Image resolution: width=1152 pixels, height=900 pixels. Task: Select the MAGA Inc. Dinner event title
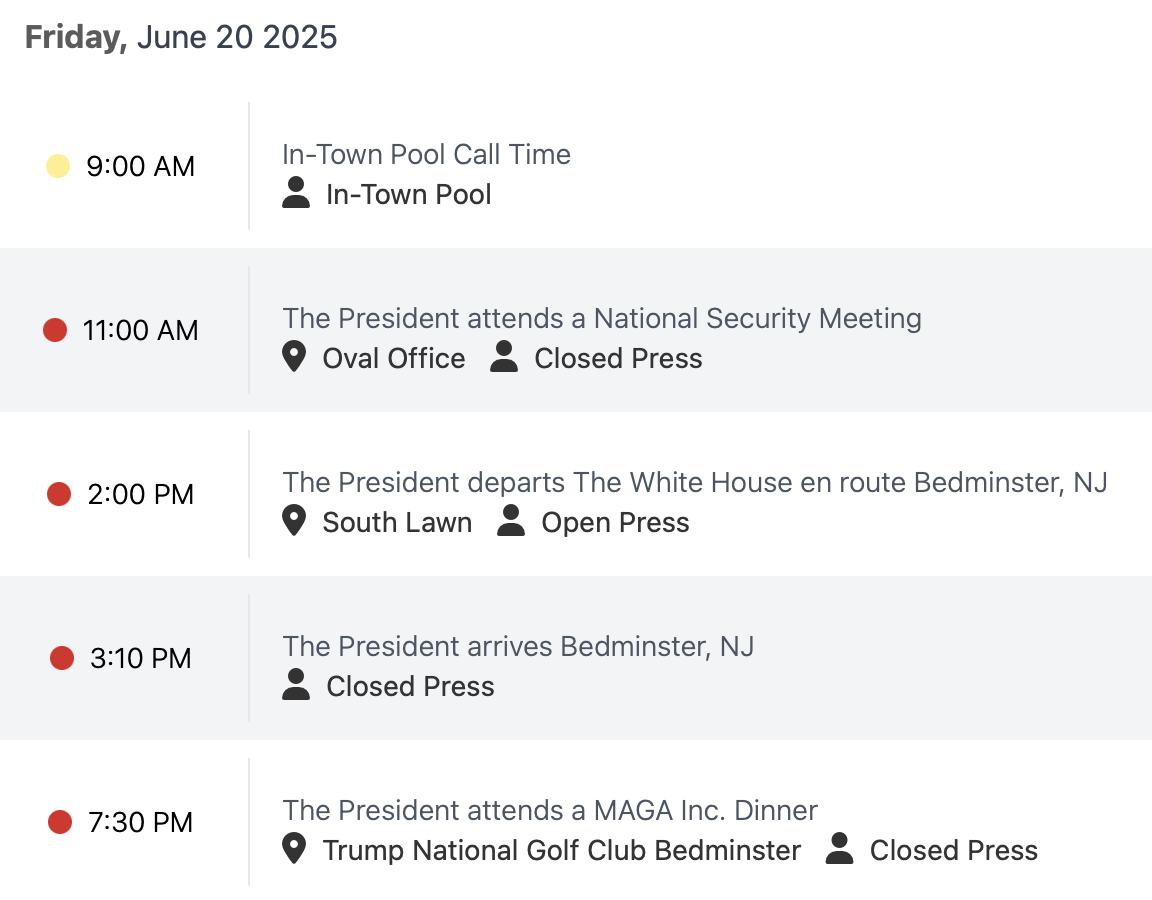coord(550,810)
